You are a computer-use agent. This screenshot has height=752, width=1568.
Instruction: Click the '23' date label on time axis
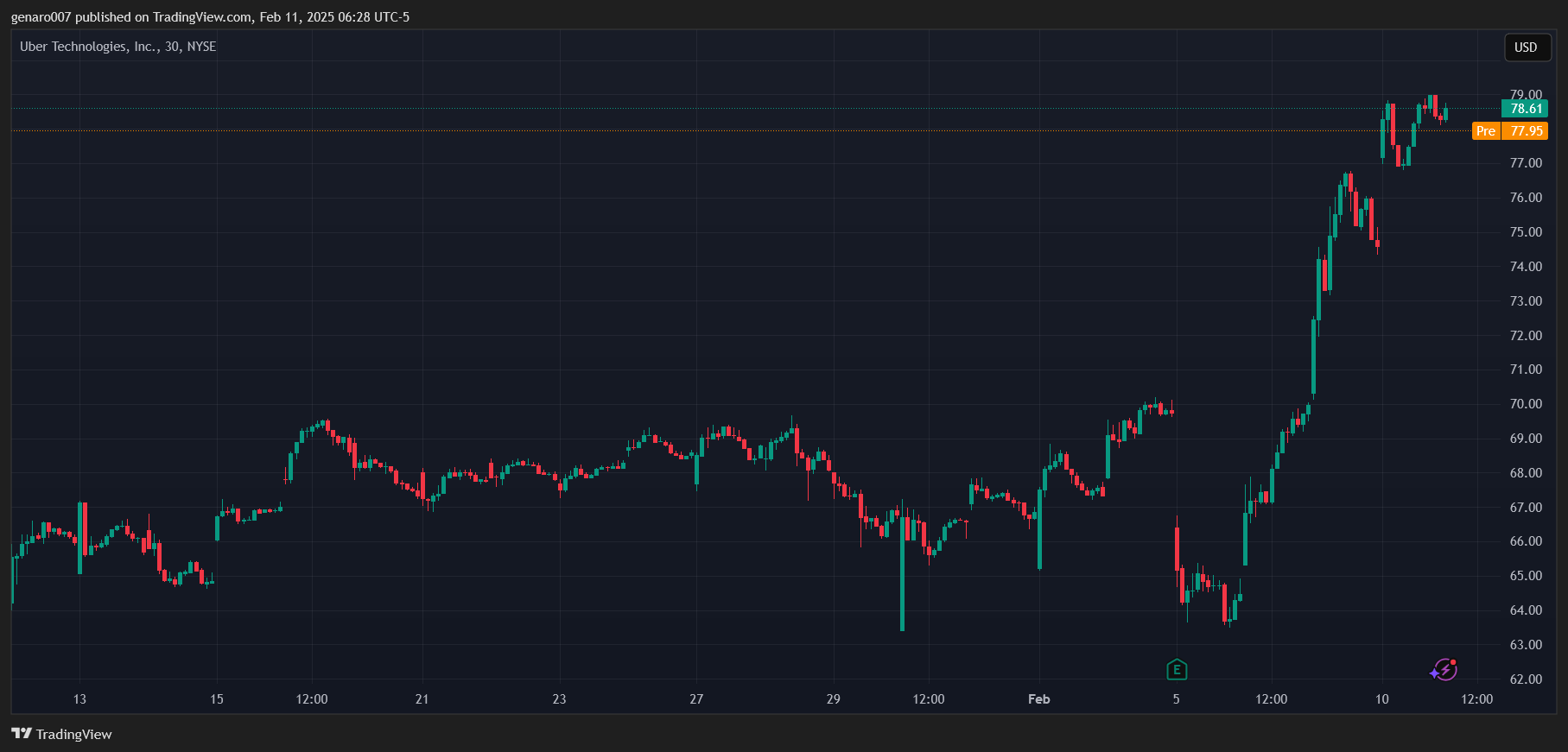[x=559, y=699]
